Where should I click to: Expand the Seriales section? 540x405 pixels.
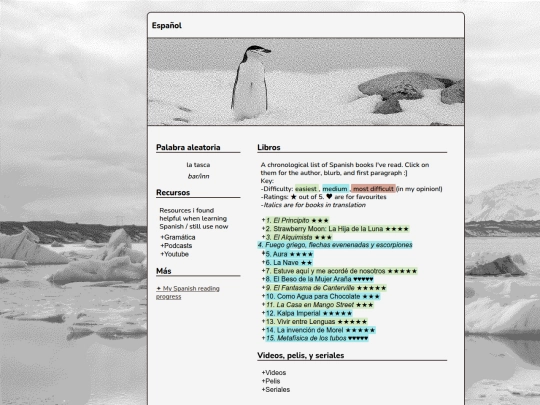click(276, 390)
